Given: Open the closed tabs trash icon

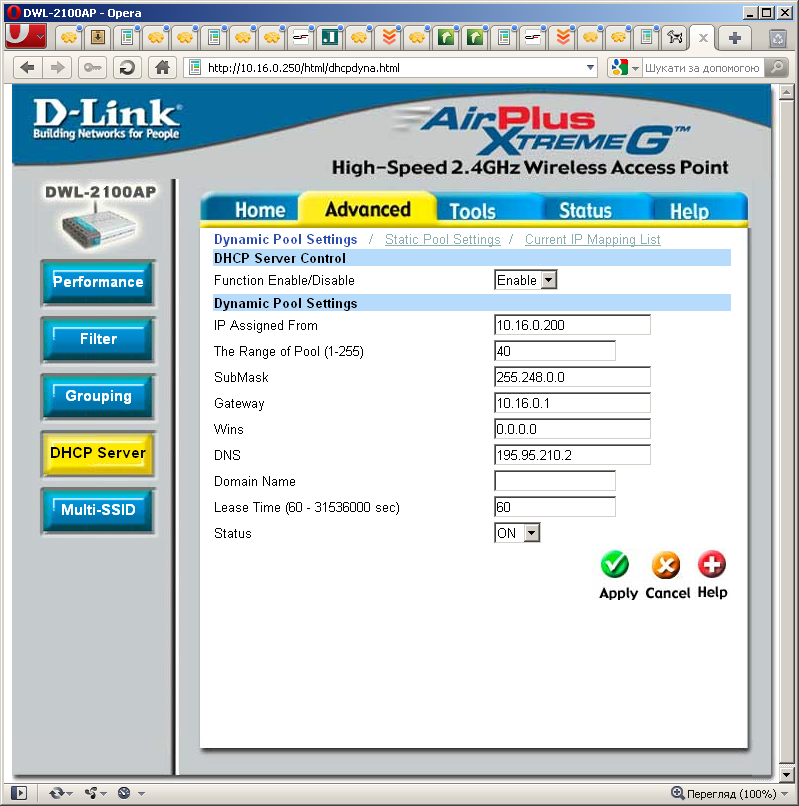Looking at the screenshot, I should (x=778, y=38).
